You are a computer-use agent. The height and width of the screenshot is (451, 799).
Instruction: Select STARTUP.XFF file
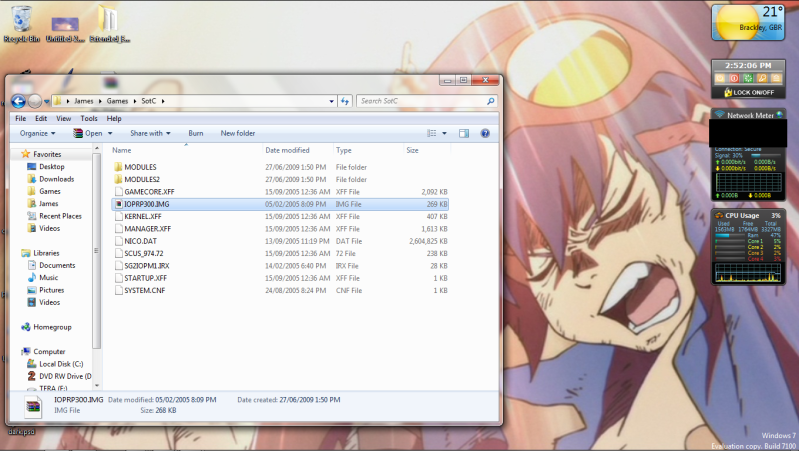pos(280,278)
